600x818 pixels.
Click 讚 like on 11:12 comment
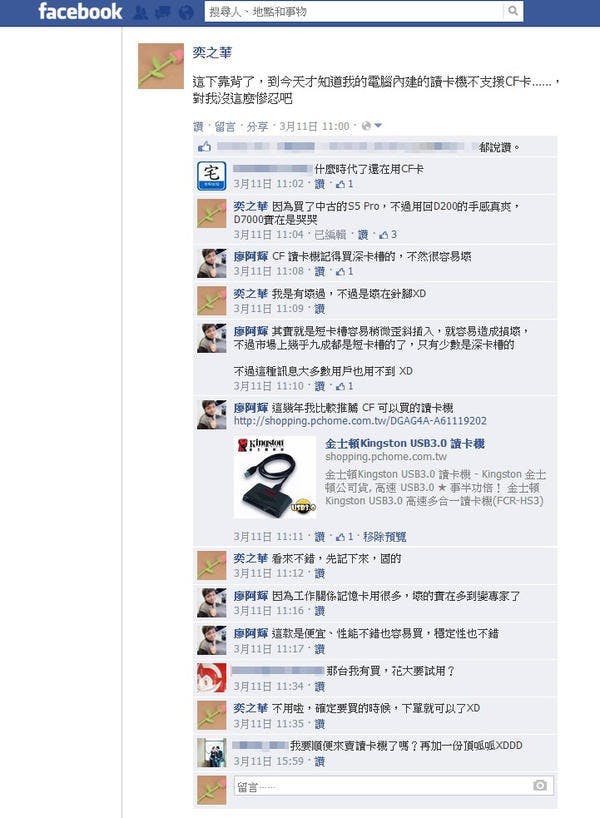click(320, 573)
